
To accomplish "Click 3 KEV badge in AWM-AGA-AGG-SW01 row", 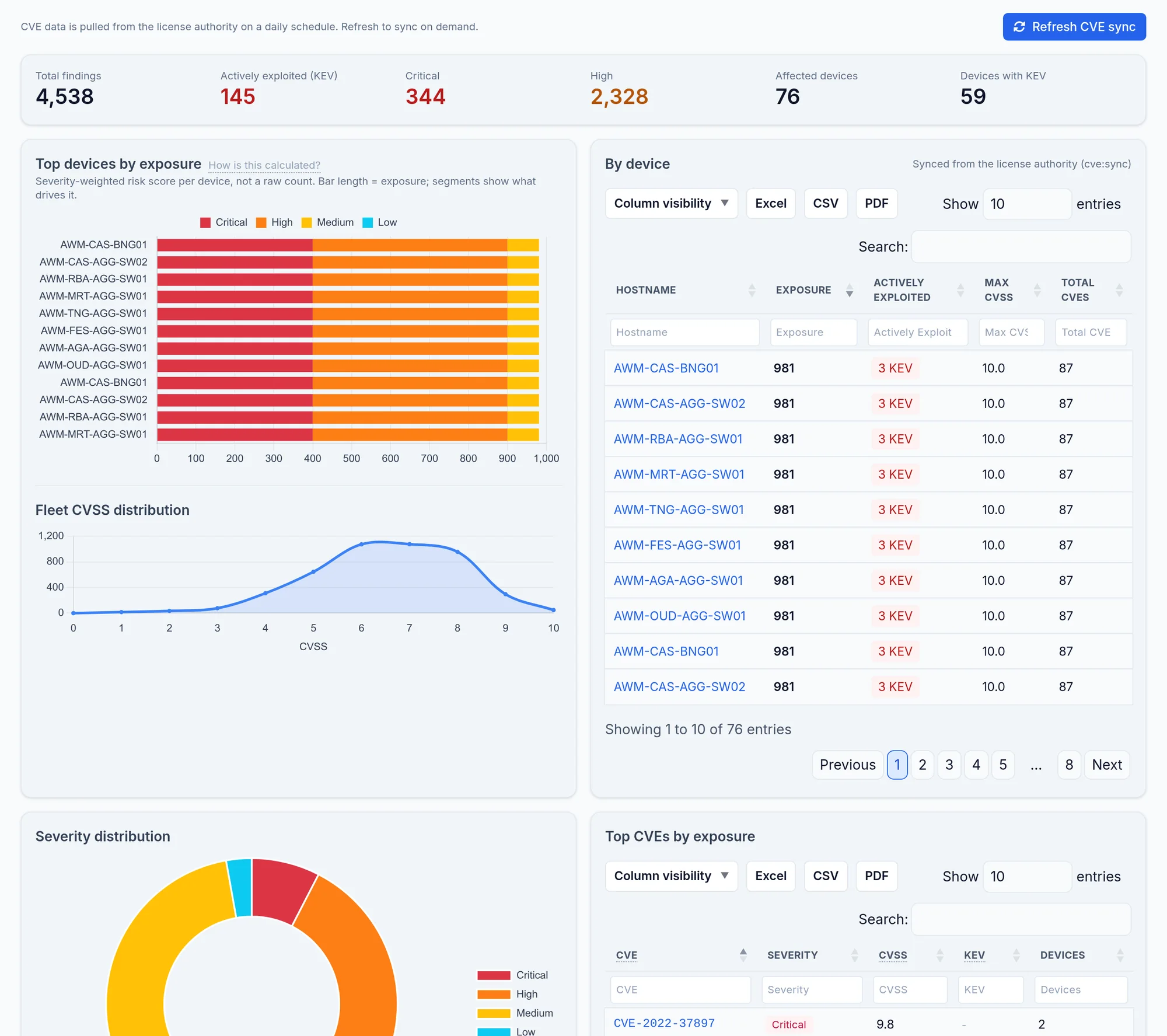I will (895, 581).
